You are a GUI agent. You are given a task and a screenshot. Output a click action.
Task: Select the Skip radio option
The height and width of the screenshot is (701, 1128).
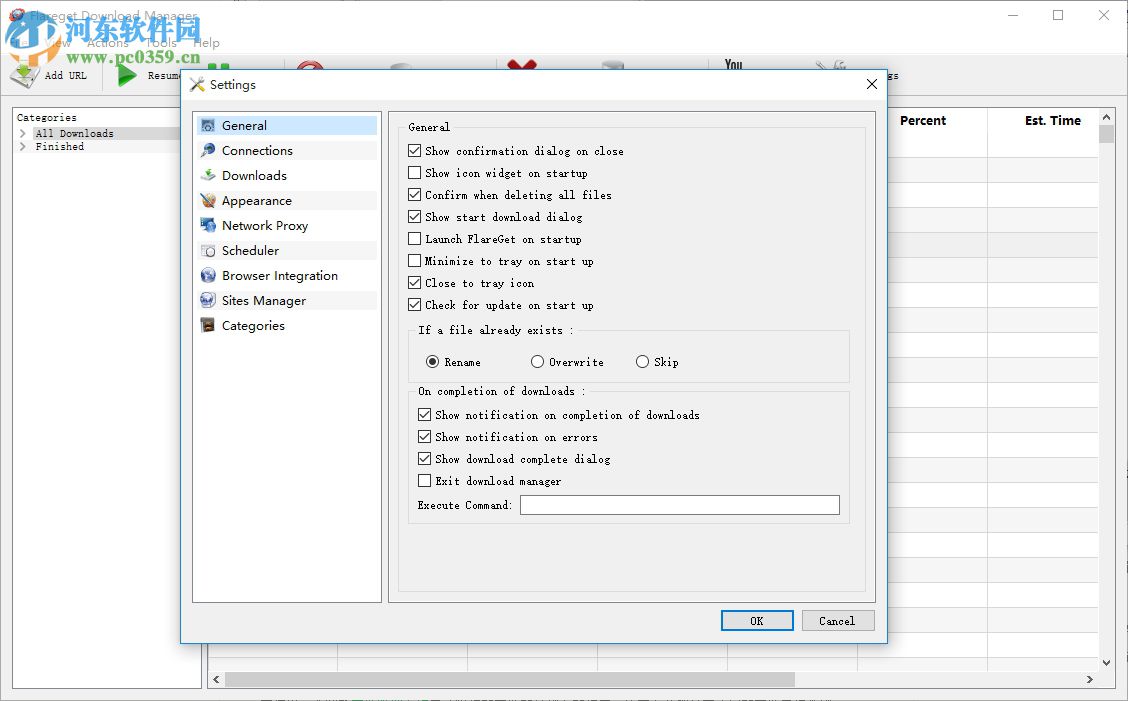click(642, 361)
